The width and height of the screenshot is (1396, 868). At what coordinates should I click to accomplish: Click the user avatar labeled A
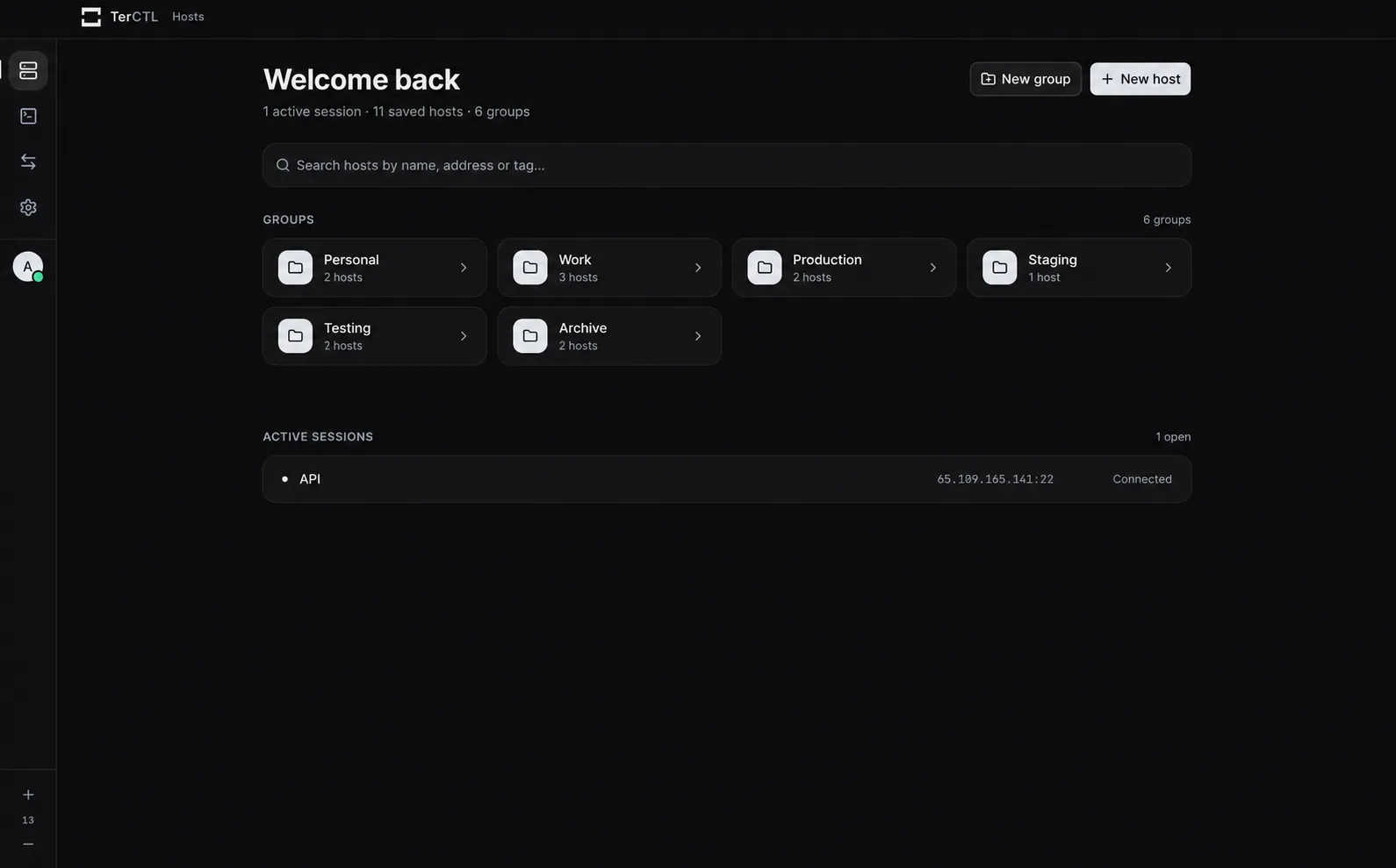(28, 267)
